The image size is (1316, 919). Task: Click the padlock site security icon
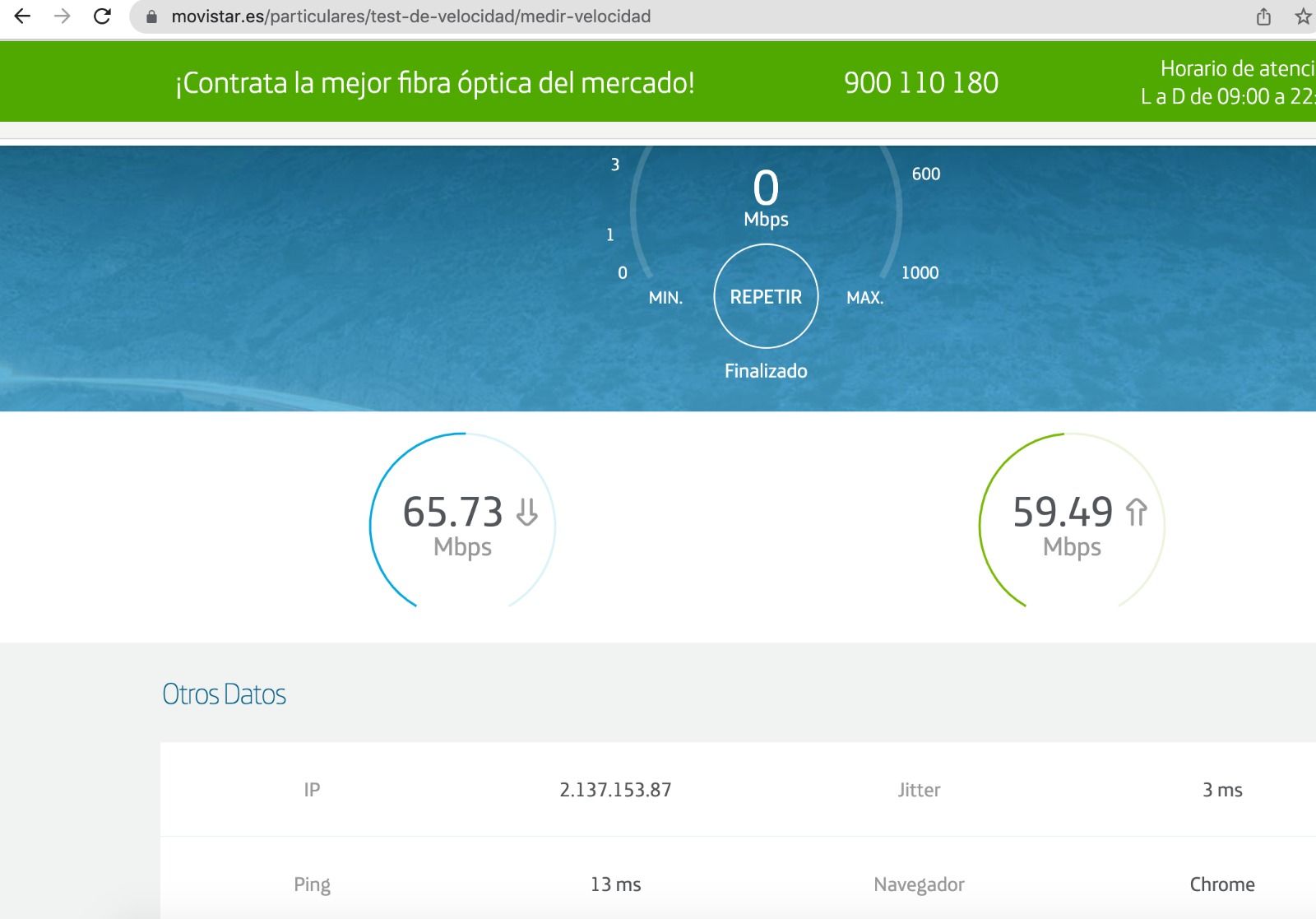151,16
